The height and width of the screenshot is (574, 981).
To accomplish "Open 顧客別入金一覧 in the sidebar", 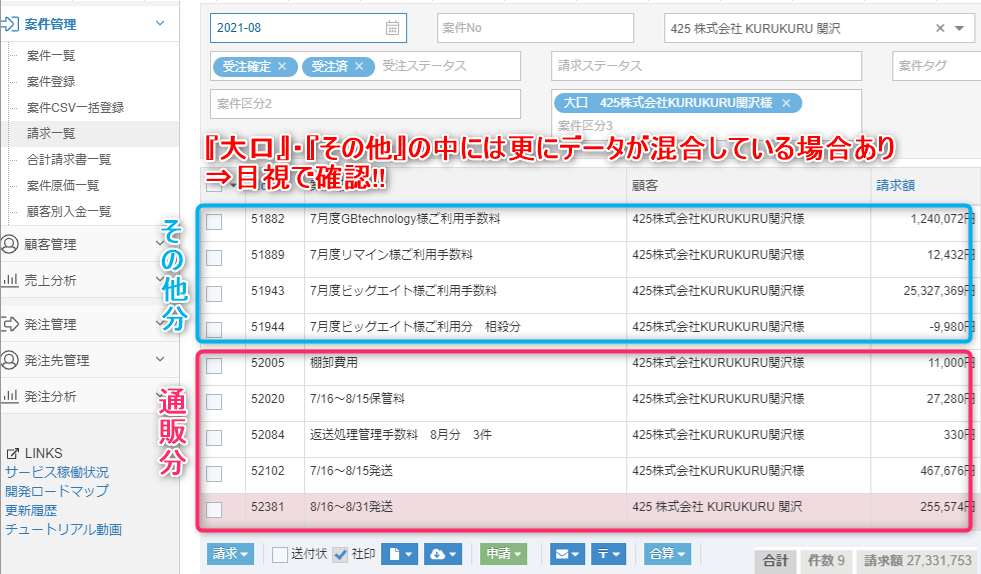I will pyautogui.click(x=69, y=212).
